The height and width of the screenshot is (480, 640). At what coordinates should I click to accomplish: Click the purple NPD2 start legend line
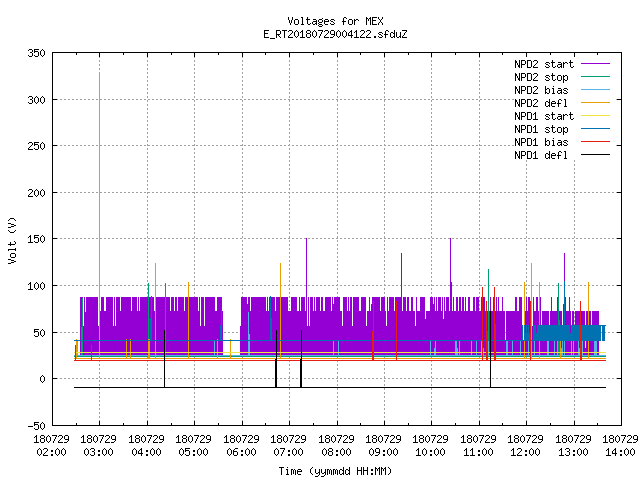tap(595, 64)
